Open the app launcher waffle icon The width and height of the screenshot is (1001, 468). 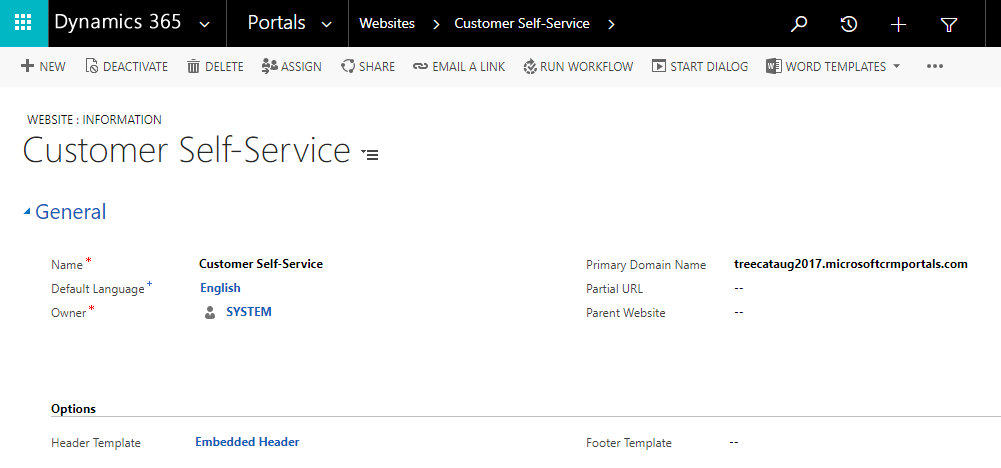(24, 24)
